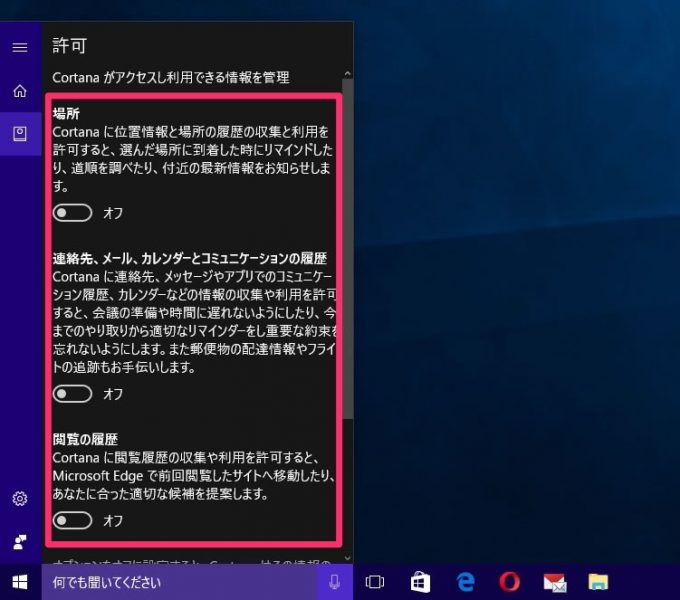
Task: Open the Cortana Notebook
Action: pos(20,134)
